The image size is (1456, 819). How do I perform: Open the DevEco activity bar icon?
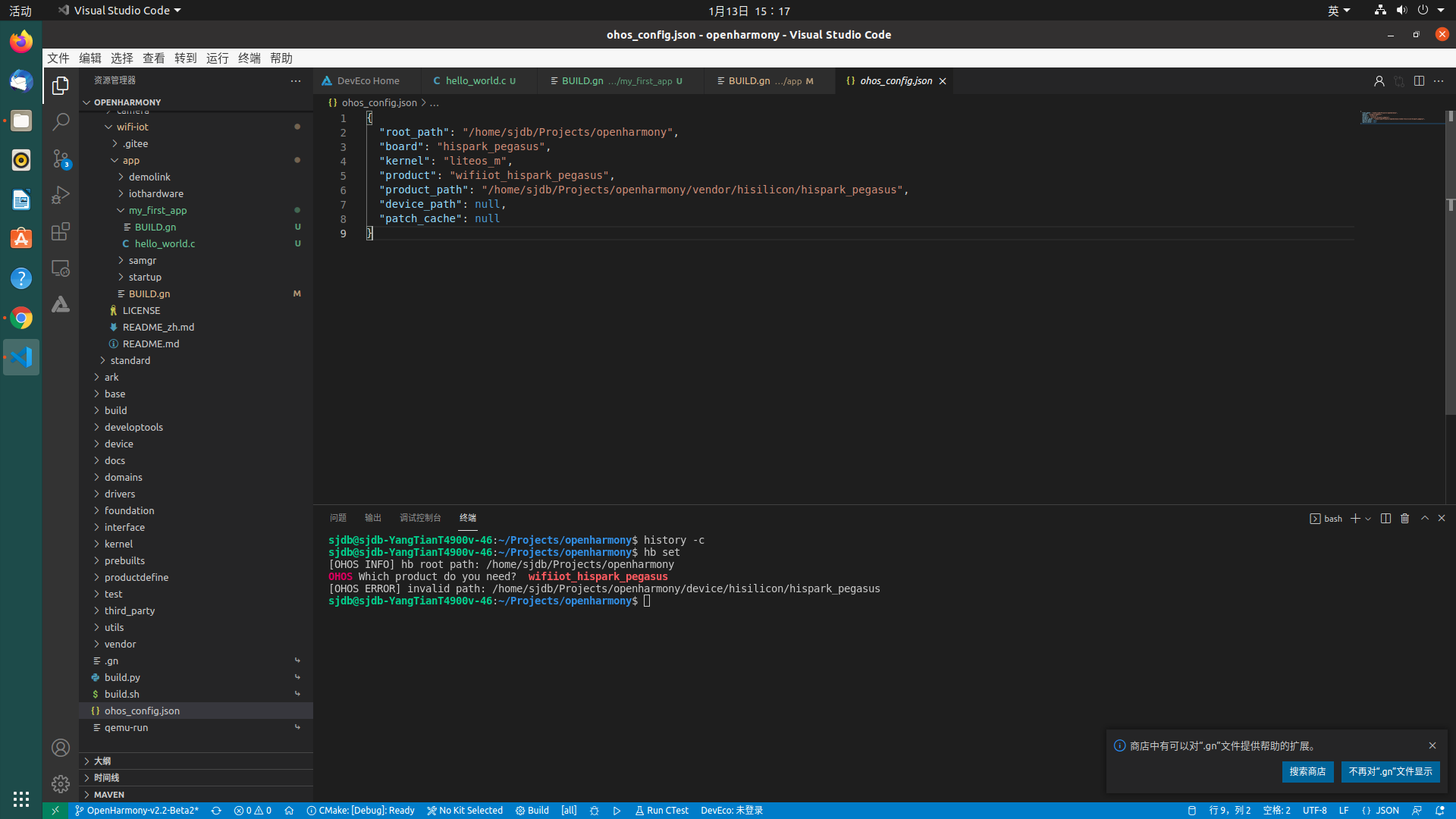[x=61, y=305]
